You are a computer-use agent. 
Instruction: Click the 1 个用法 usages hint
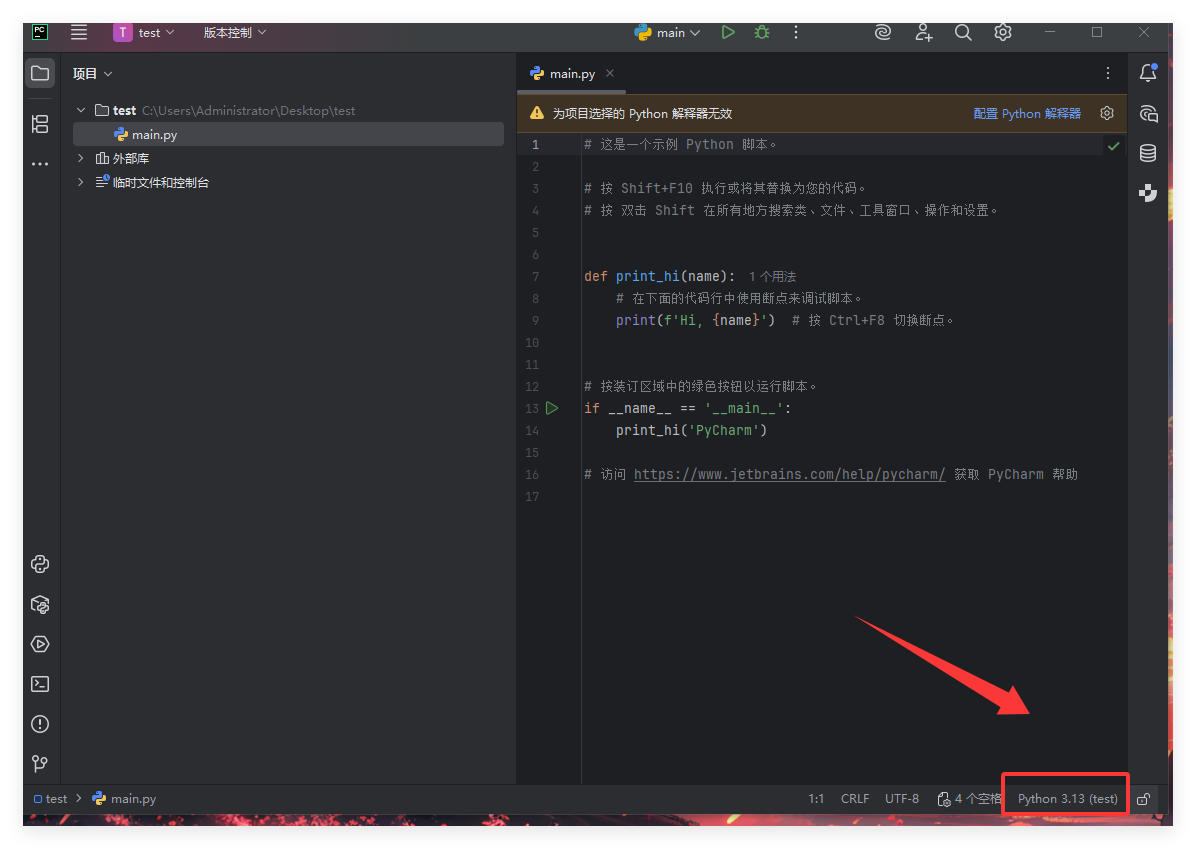[x=772, y=276]
